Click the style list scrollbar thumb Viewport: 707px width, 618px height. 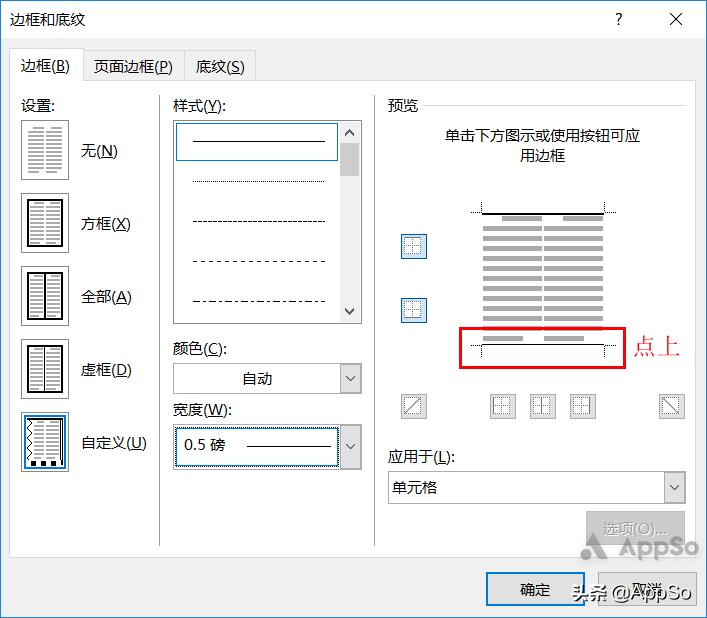349,159
